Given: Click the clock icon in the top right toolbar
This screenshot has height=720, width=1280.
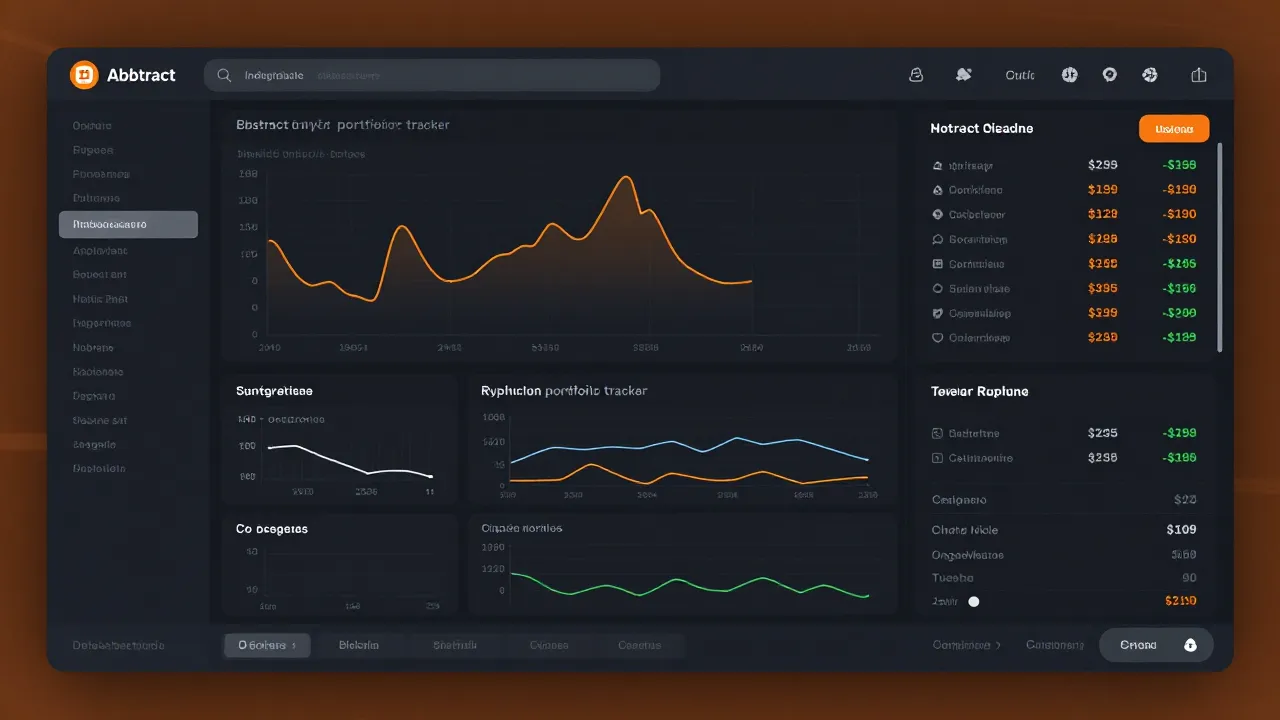Looking at the screenshot, I should point(1069,74).
